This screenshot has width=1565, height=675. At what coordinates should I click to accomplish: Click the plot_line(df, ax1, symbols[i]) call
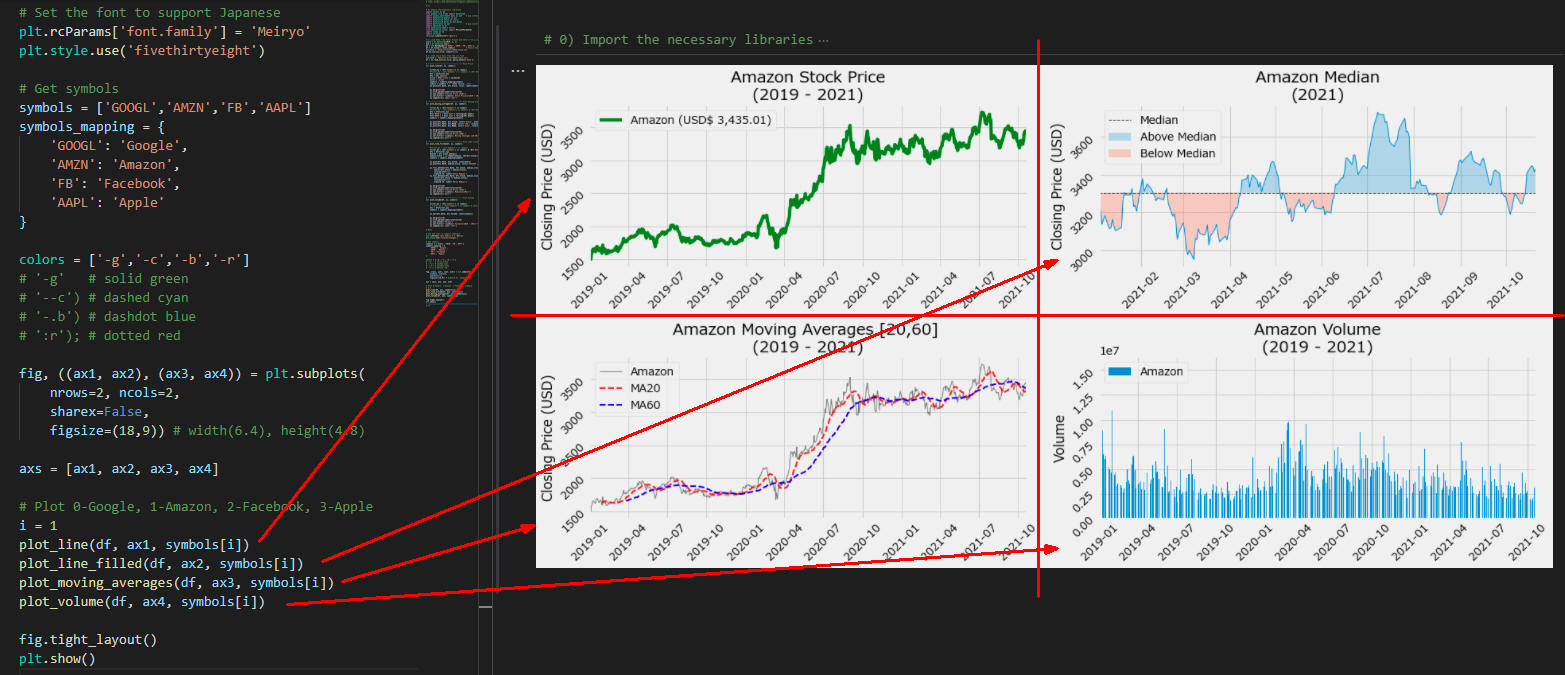pos(133,544)
